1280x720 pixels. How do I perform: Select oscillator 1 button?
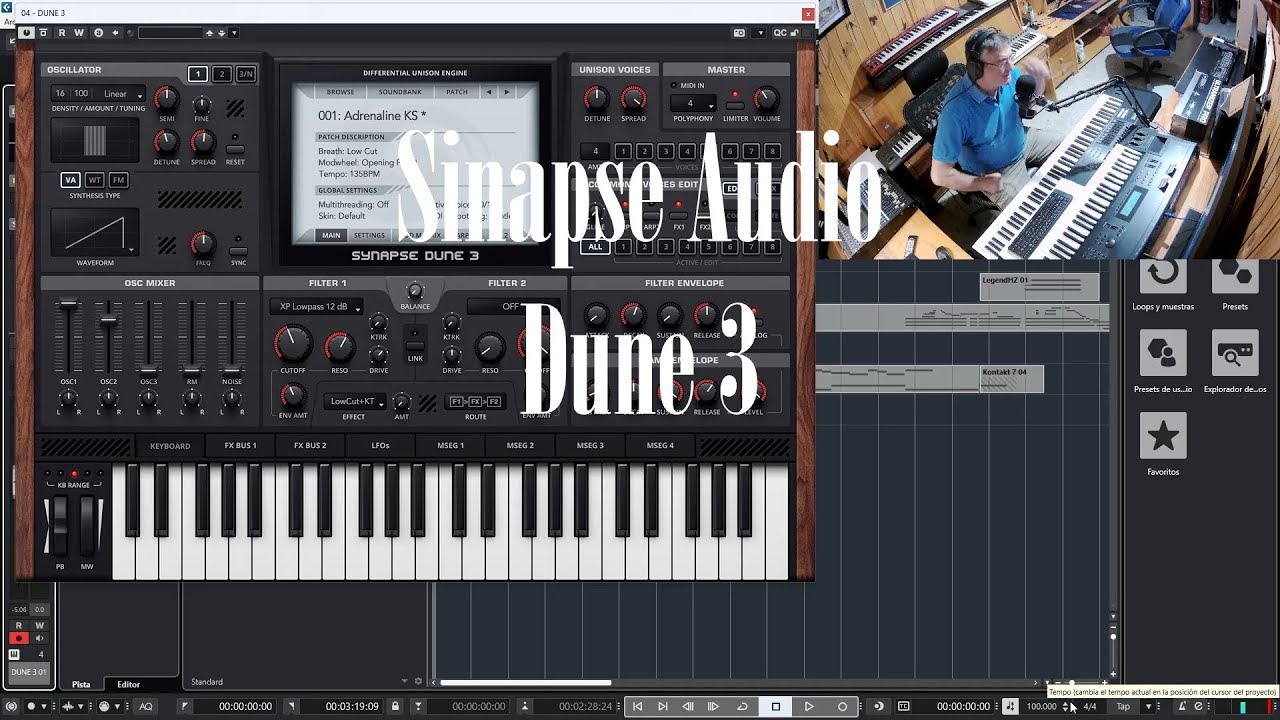click(198, 74)
